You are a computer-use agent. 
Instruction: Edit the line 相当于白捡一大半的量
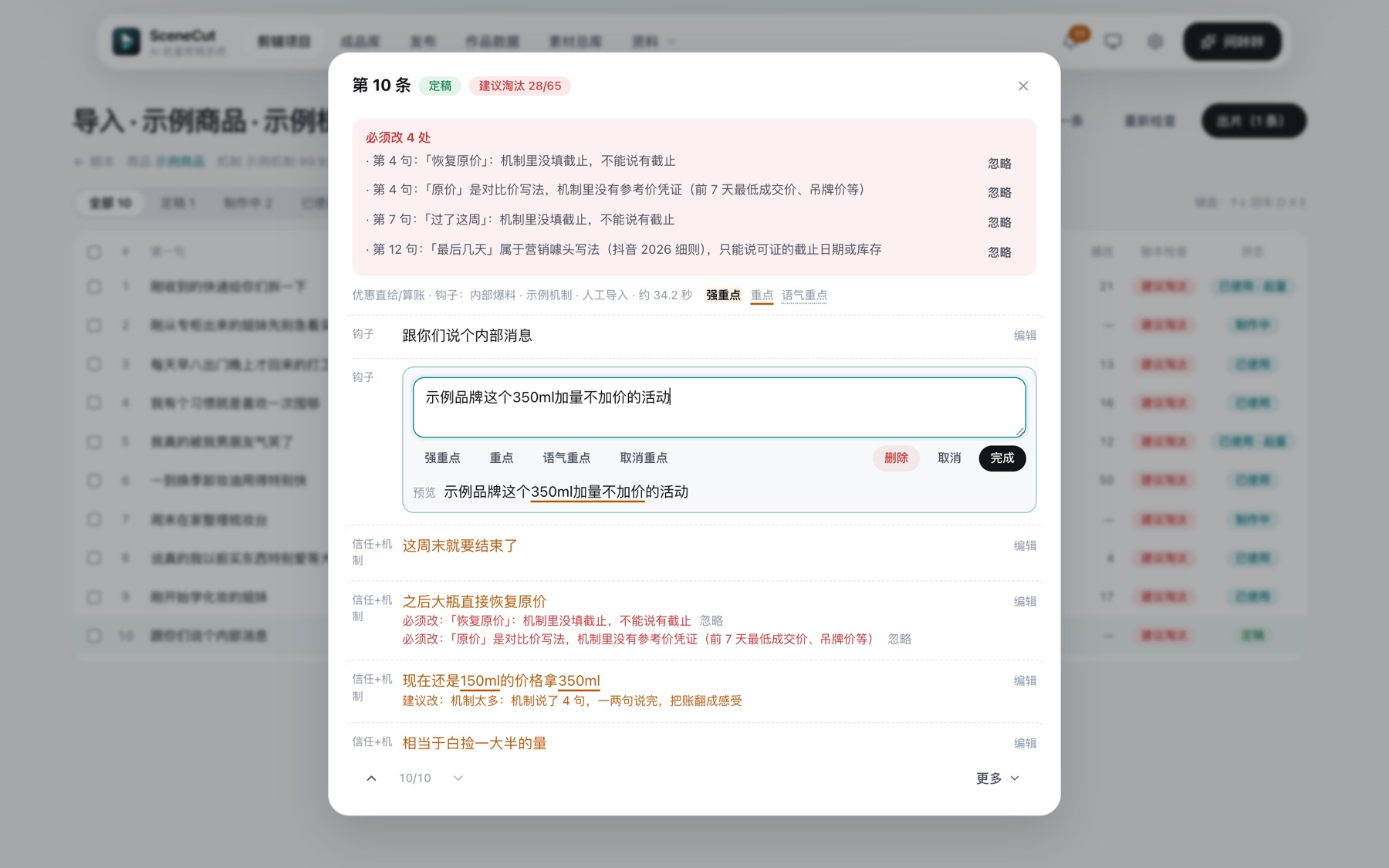coord(1025,743)
